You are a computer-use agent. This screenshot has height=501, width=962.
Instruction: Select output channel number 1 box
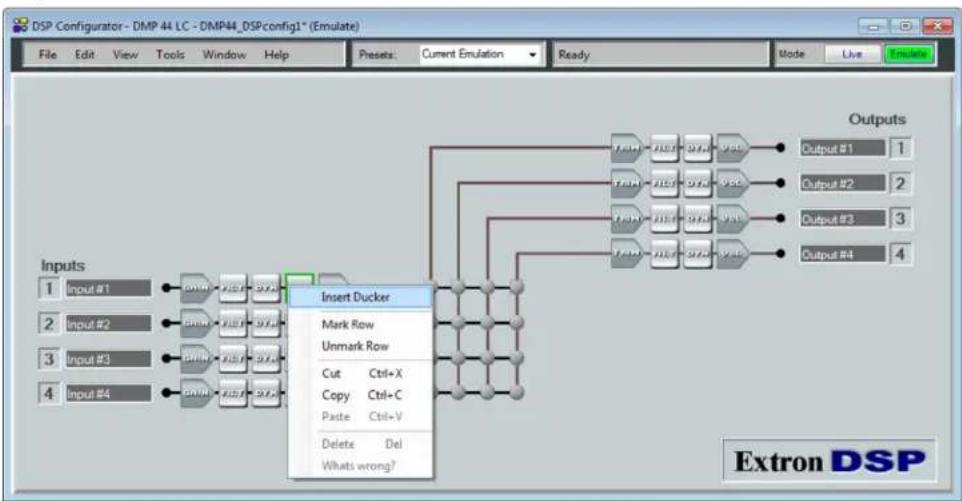(x=901, y=148)
